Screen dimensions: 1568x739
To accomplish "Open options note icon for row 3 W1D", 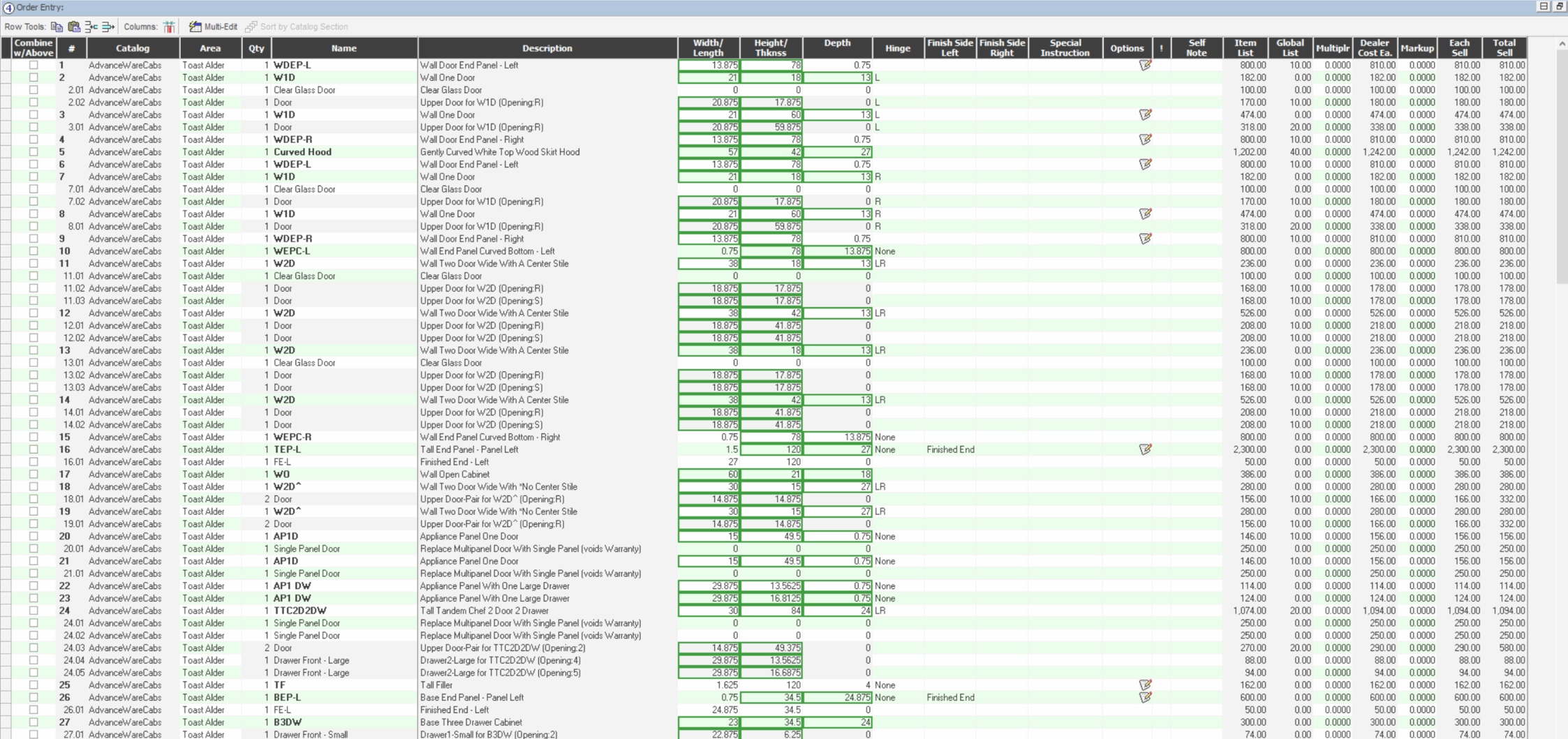I will coord(1145,114).
